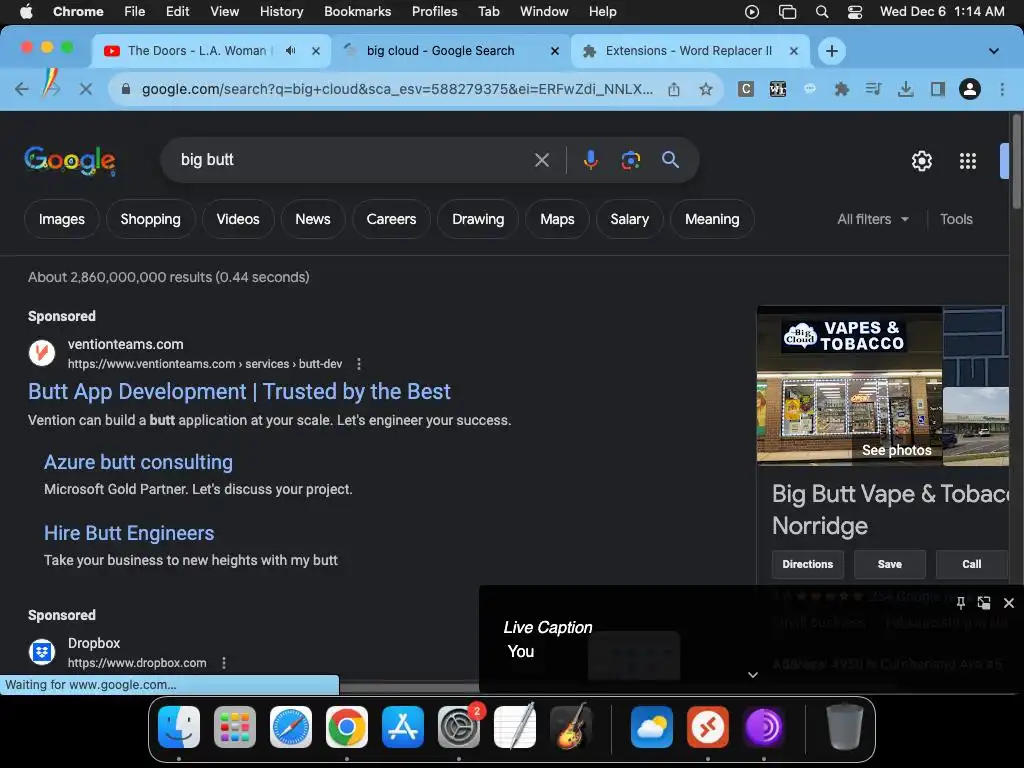Open Chrome downloads icon
The width and height of the screenshot is (1024, 768).
pyautogui.click(x=905, y=89)
